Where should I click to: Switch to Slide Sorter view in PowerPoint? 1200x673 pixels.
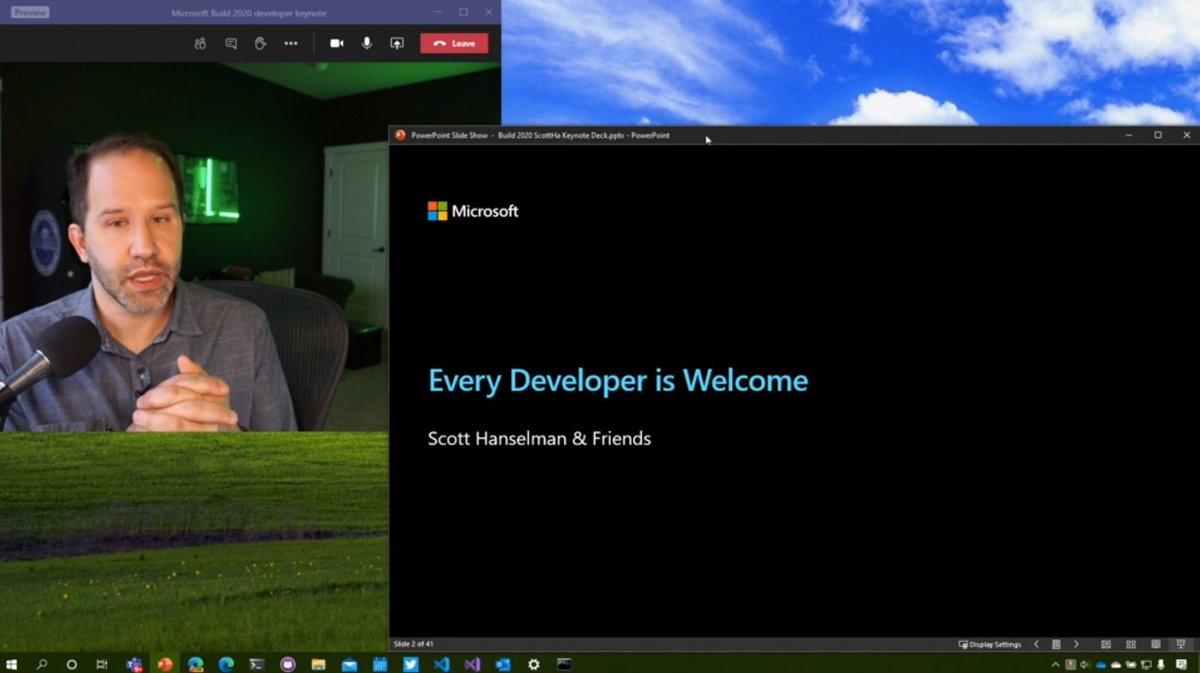1130,644
